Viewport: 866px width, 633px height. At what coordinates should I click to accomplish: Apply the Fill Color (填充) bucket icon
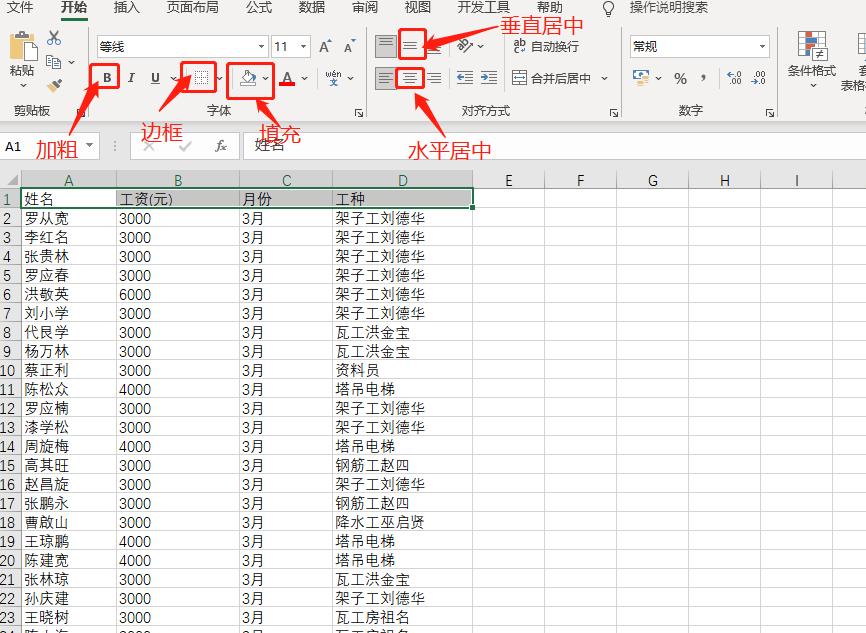[248, 78]
